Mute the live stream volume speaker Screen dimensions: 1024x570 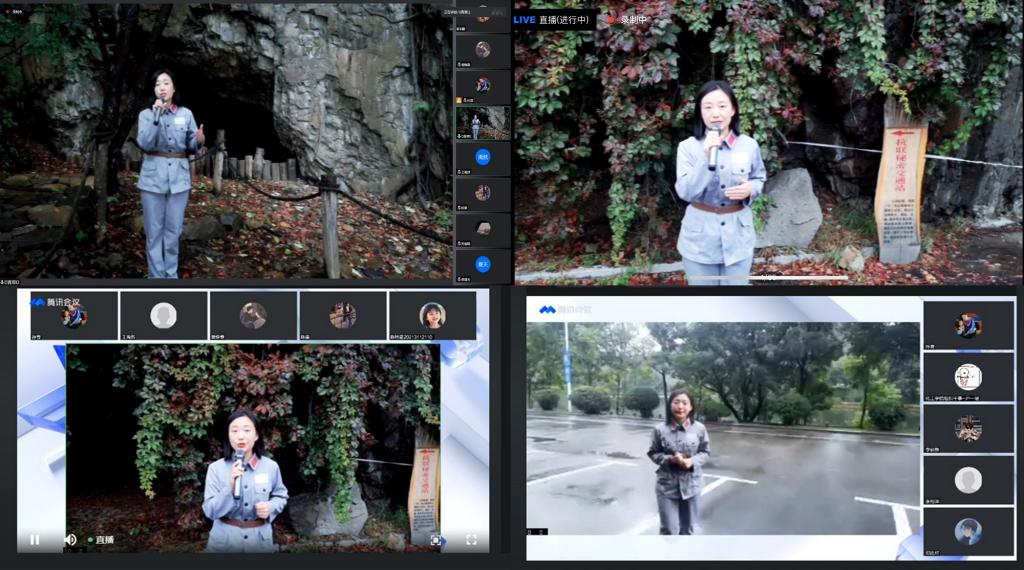tap(70, 539)
